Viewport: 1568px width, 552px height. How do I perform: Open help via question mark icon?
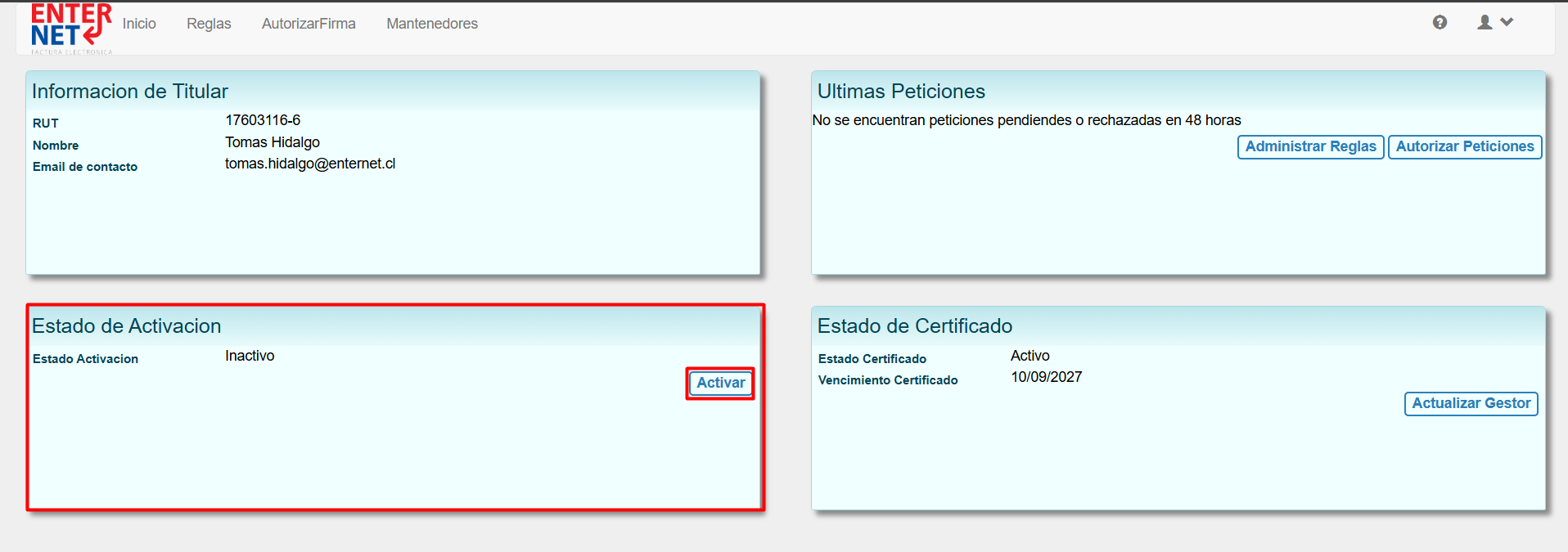[1440, 23]
